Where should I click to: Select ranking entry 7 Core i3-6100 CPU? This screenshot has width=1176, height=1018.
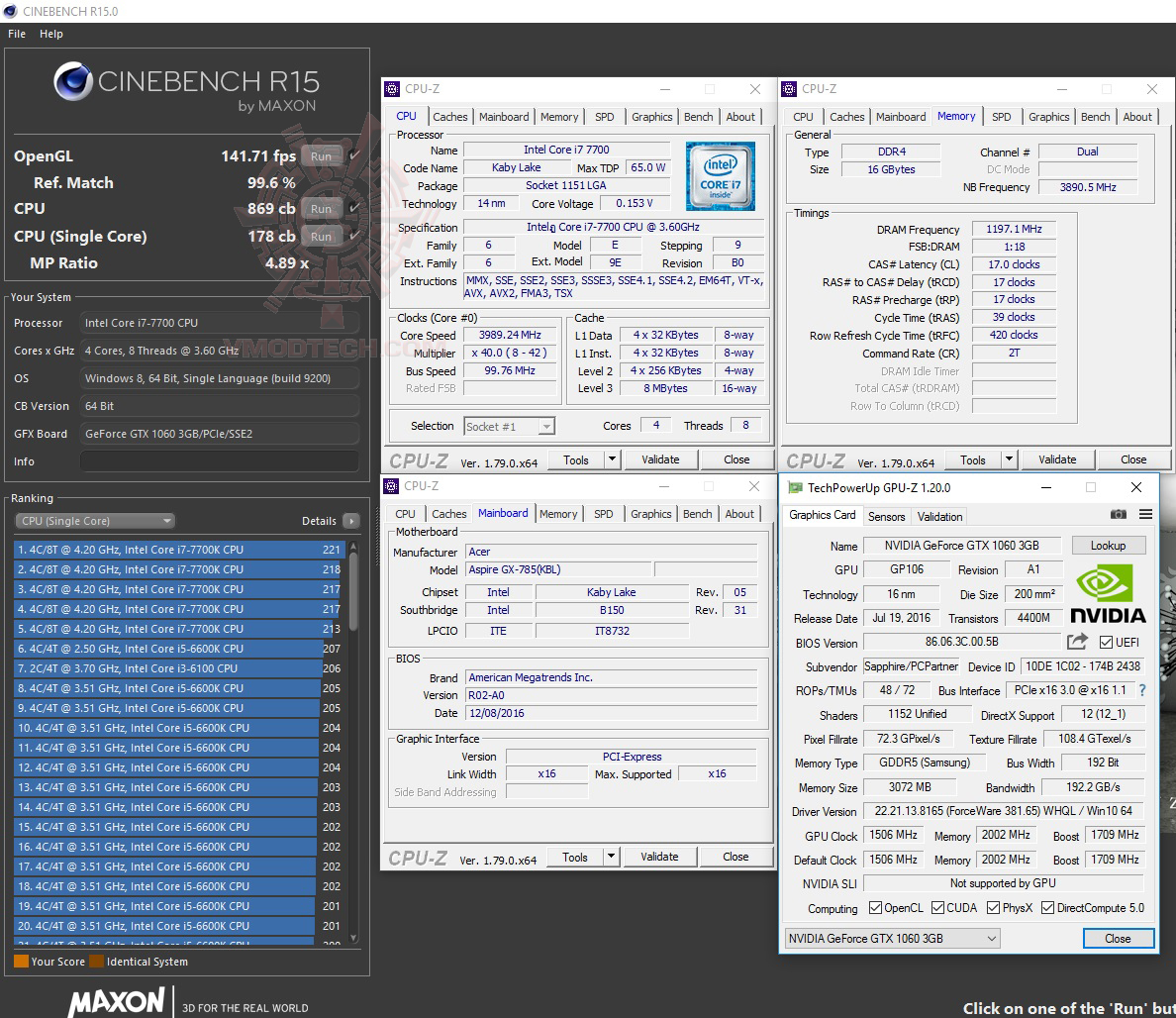pyautogui.click(x=178, y=668)
